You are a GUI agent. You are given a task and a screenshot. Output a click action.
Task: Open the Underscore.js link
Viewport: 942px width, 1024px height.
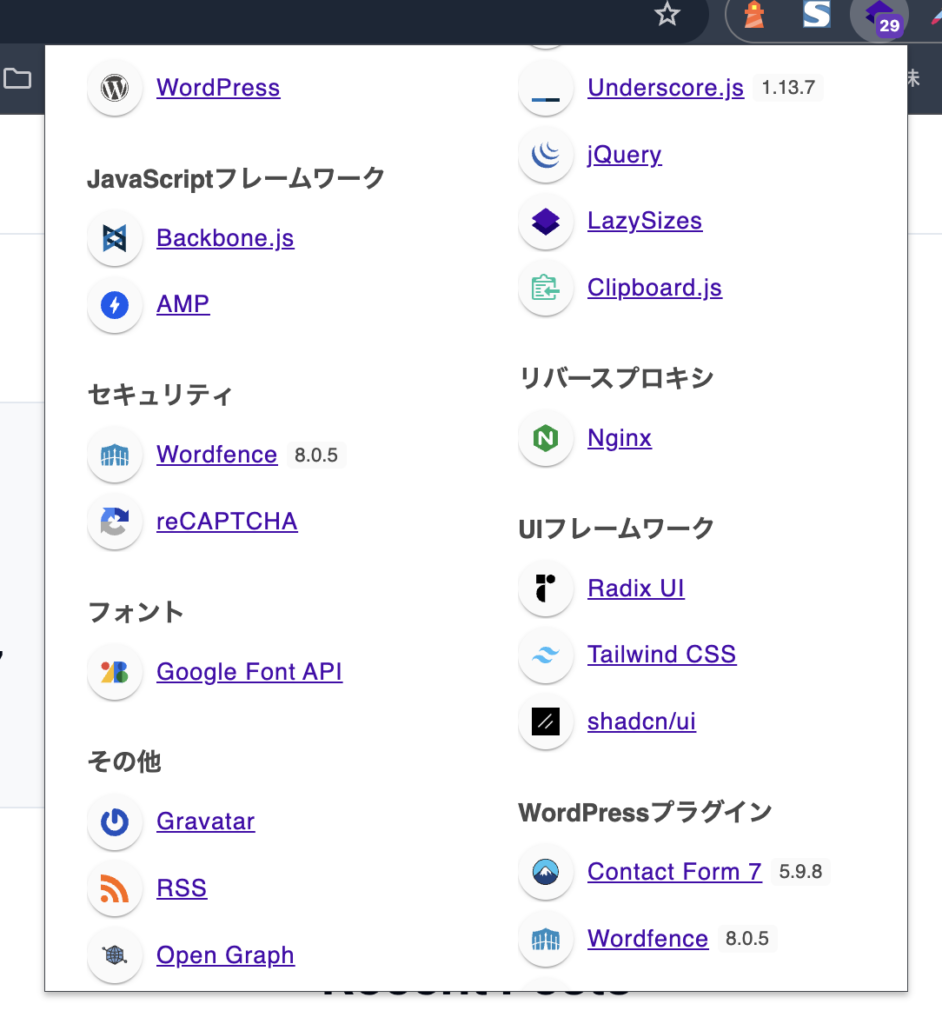(666, 87)
